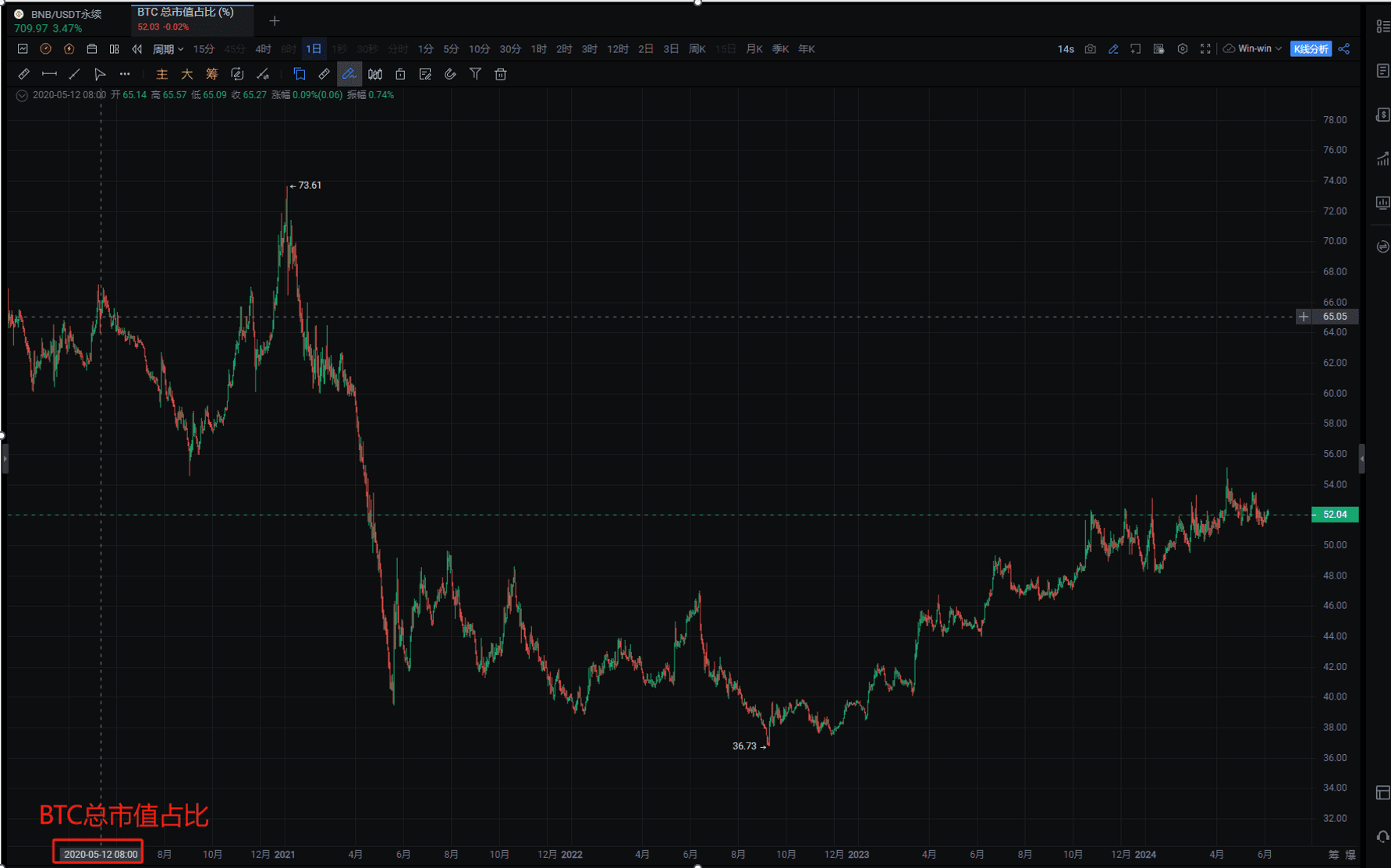Click the candlestick style icon
The width and height of the screenshot is (1391, 868).
point(375,74)
